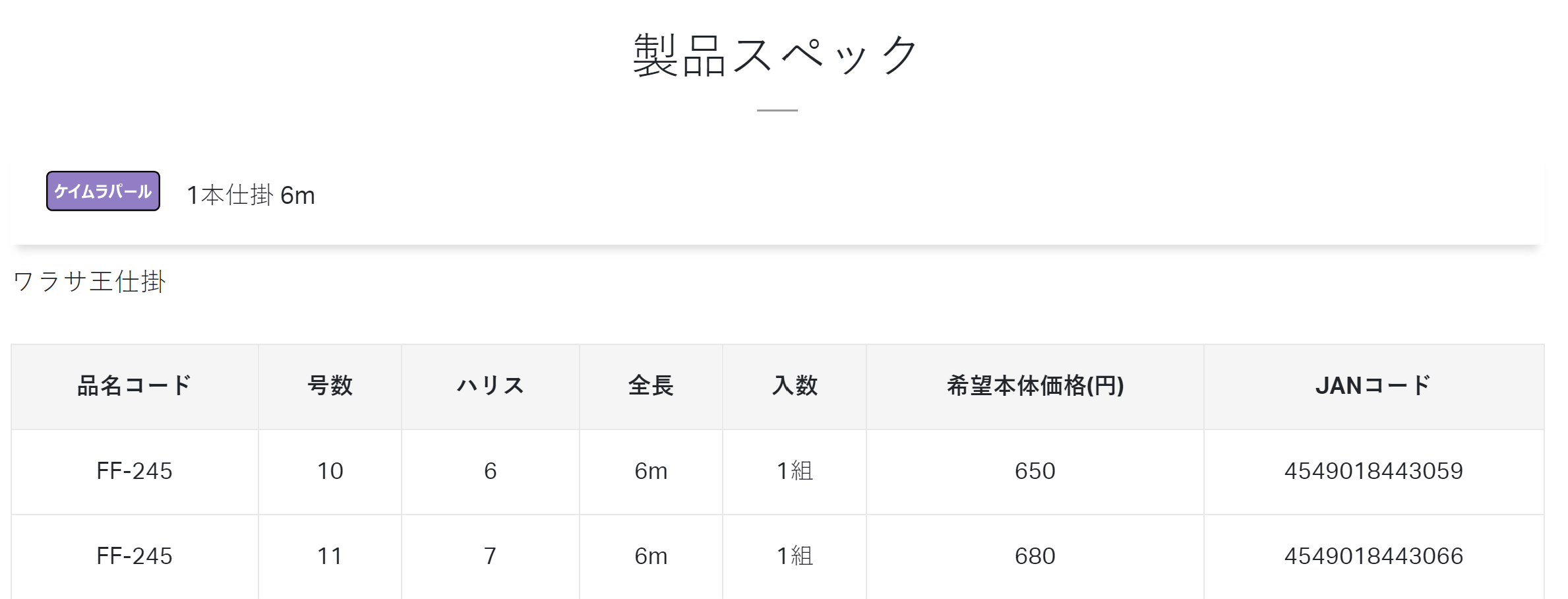The image size is (1568, 599).
Task: Select the second row FF-245 cell
Action: point(135,557)
